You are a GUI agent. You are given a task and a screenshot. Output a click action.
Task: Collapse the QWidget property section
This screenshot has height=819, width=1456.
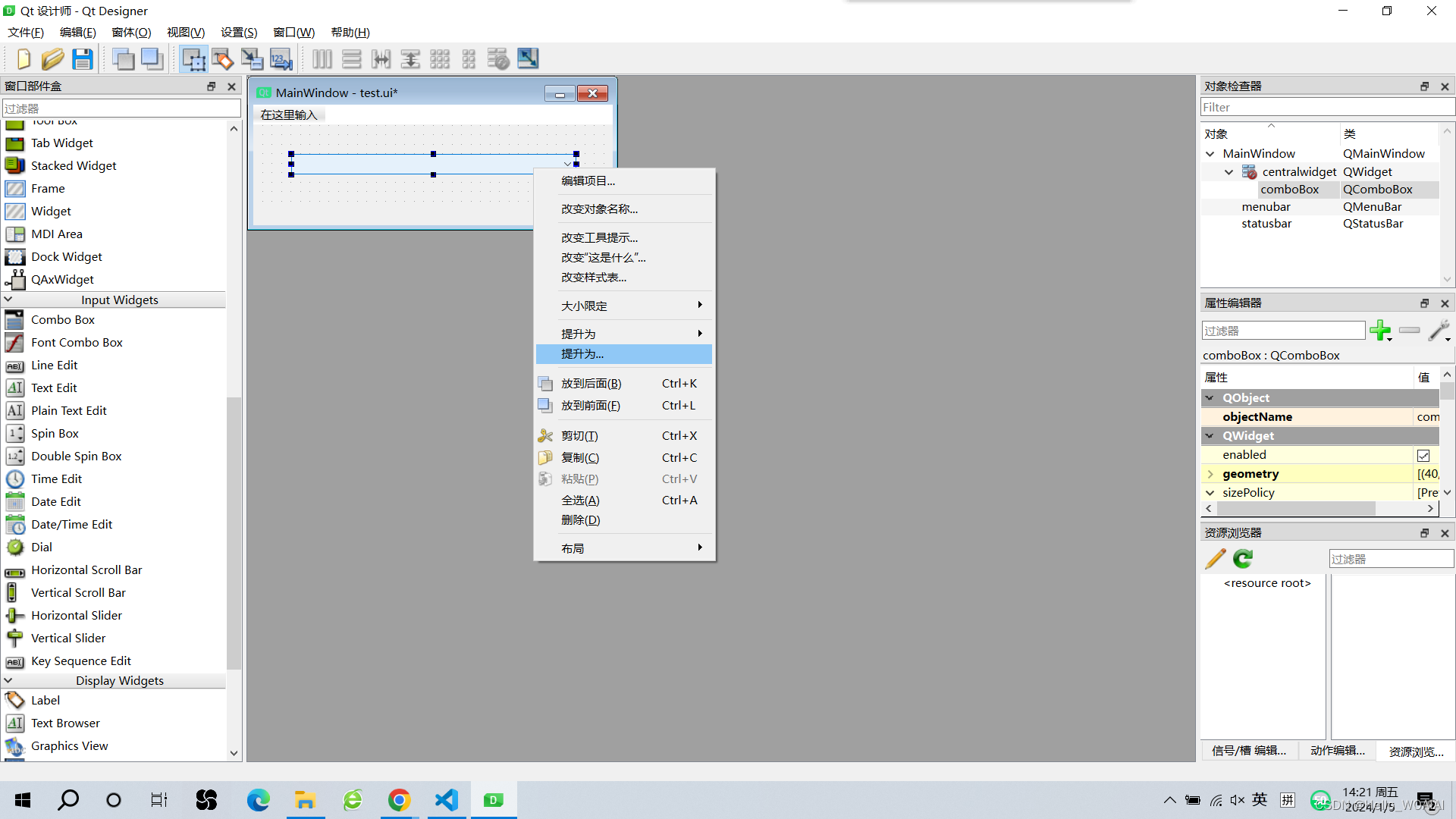tap(1210, 435)
